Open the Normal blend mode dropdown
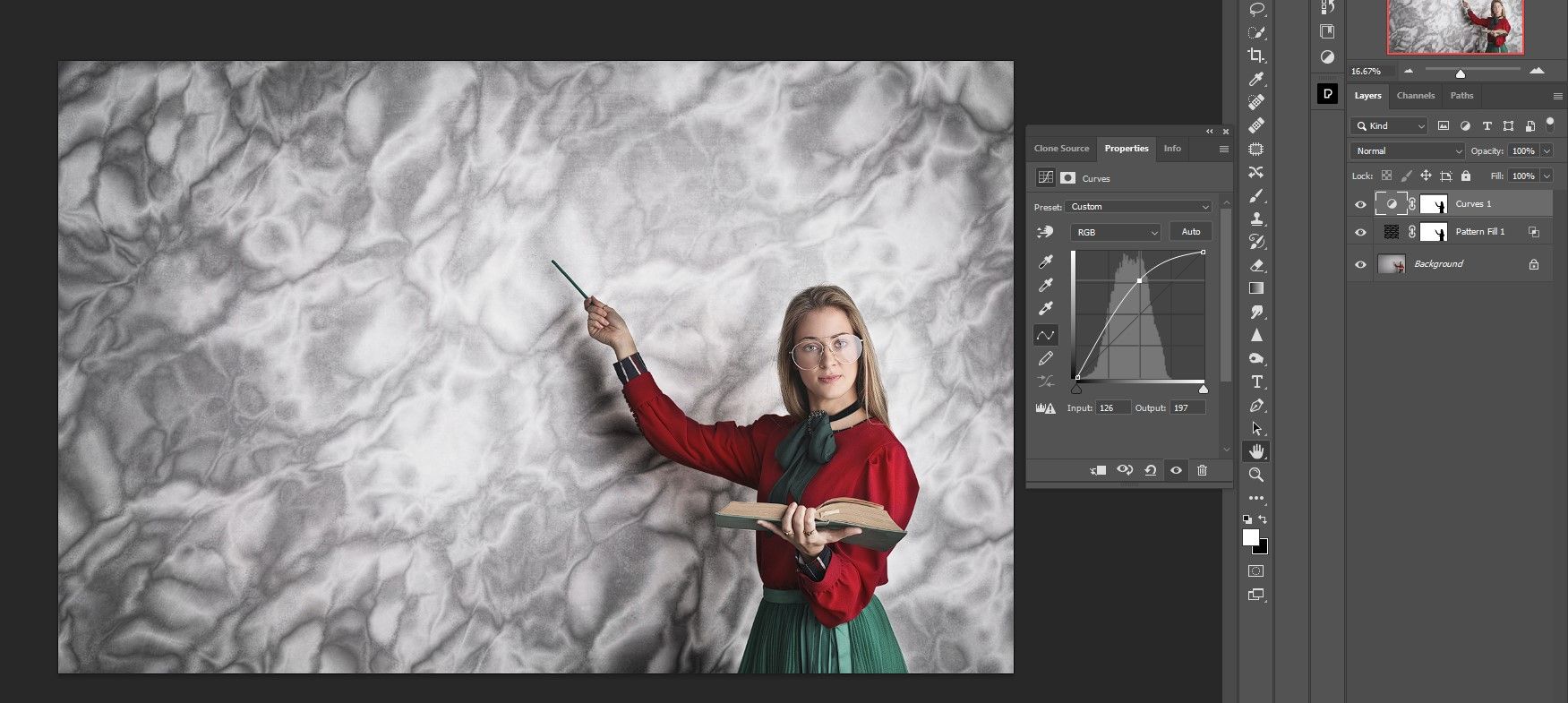This screenshot has width=1568, height=703. click(x=1406, y=151)
